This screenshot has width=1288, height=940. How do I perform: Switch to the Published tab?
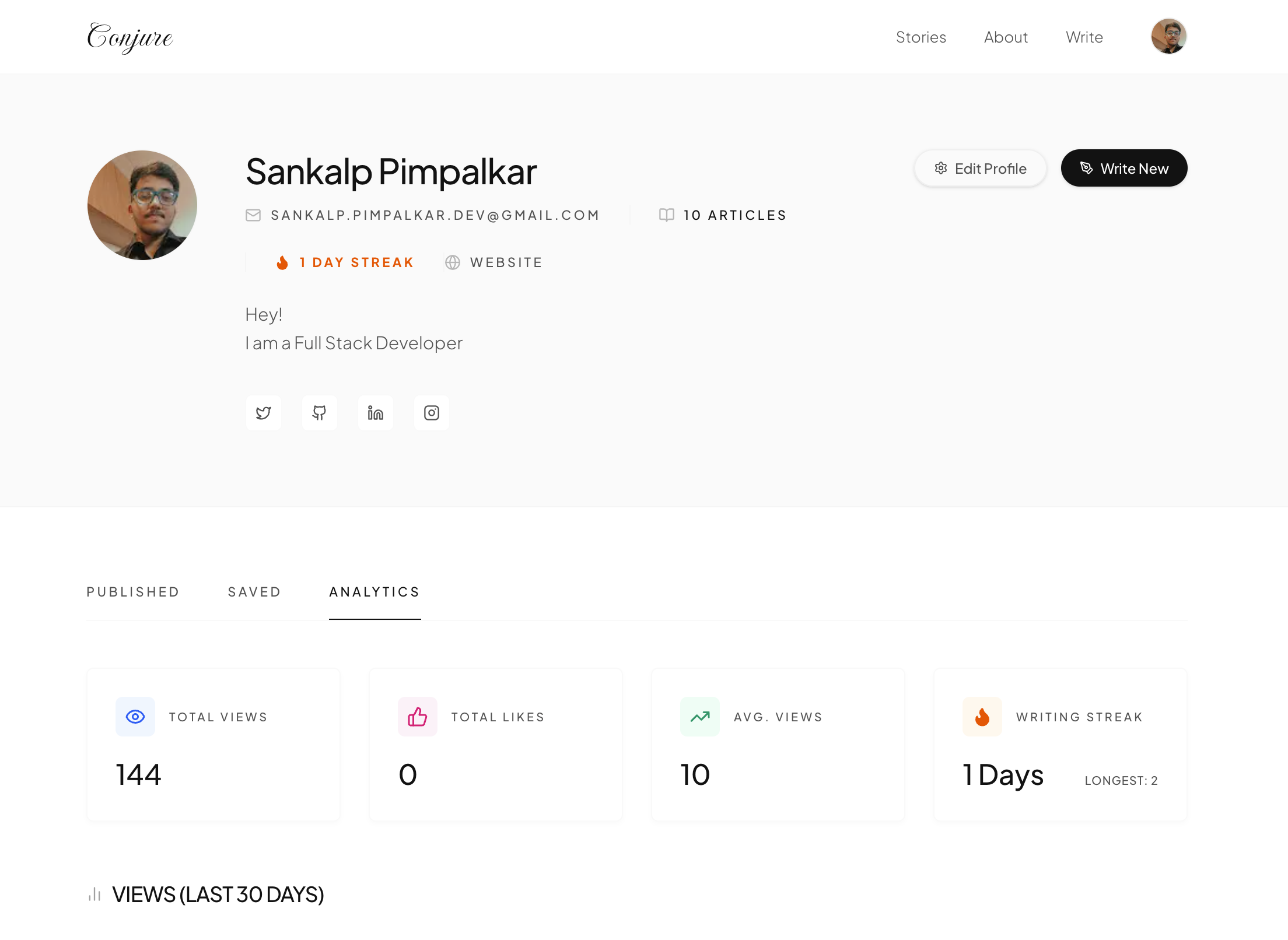[x=132, y=592]
